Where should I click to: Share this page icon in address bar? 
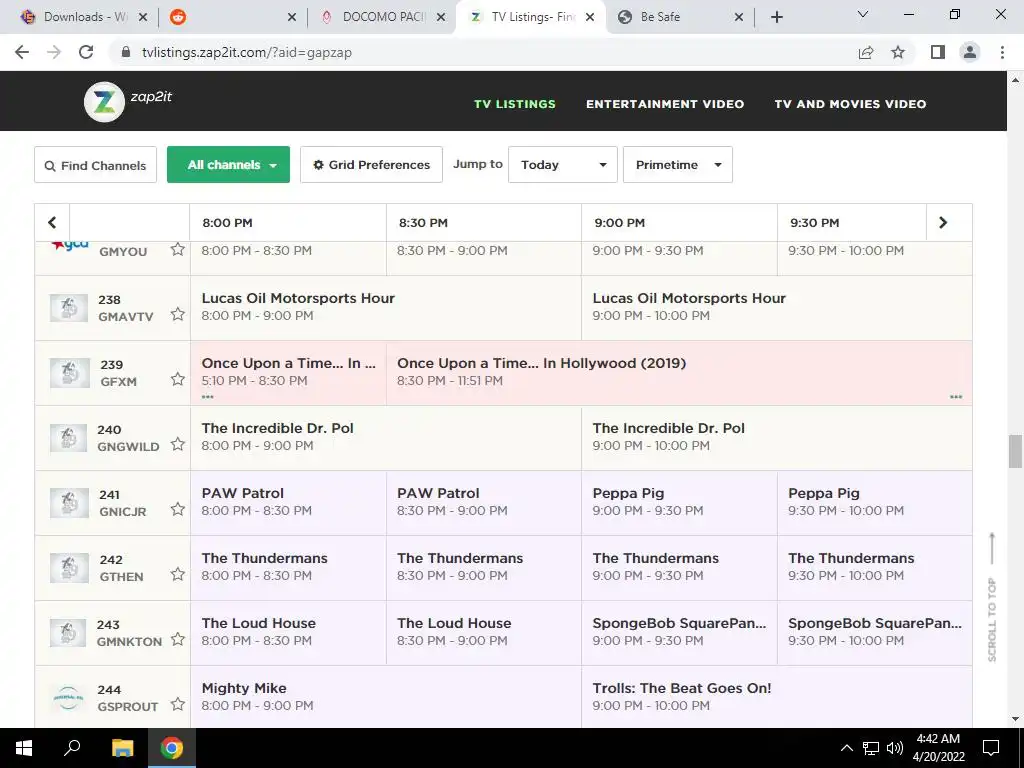point(866,52)
